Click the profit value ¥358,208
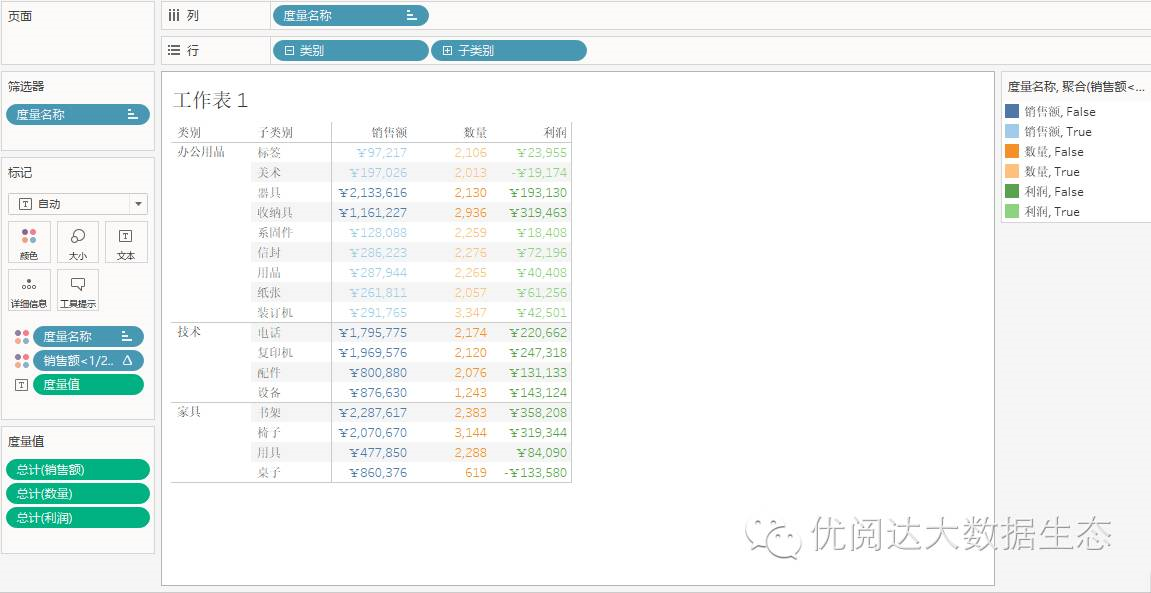The height and width of the screenshot is (593, 1151). pos(538,412)
